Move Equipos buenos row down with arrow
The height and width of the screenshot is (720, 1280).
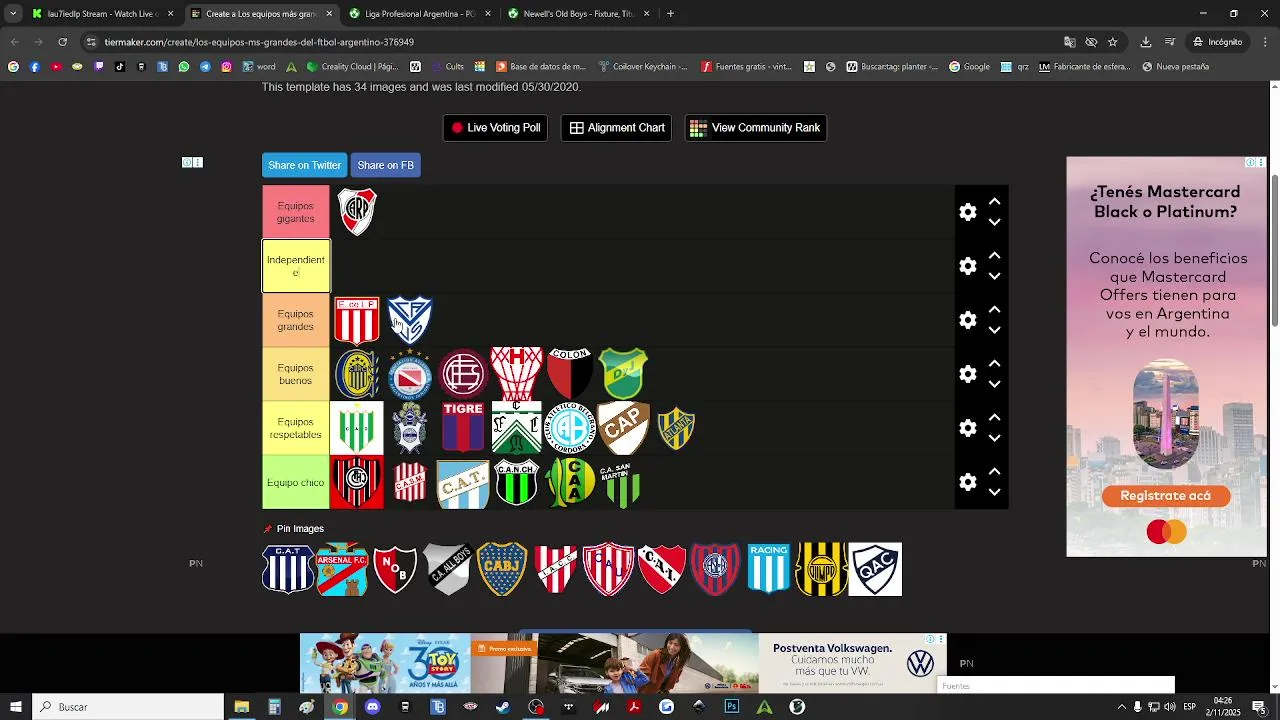point(994,384)
